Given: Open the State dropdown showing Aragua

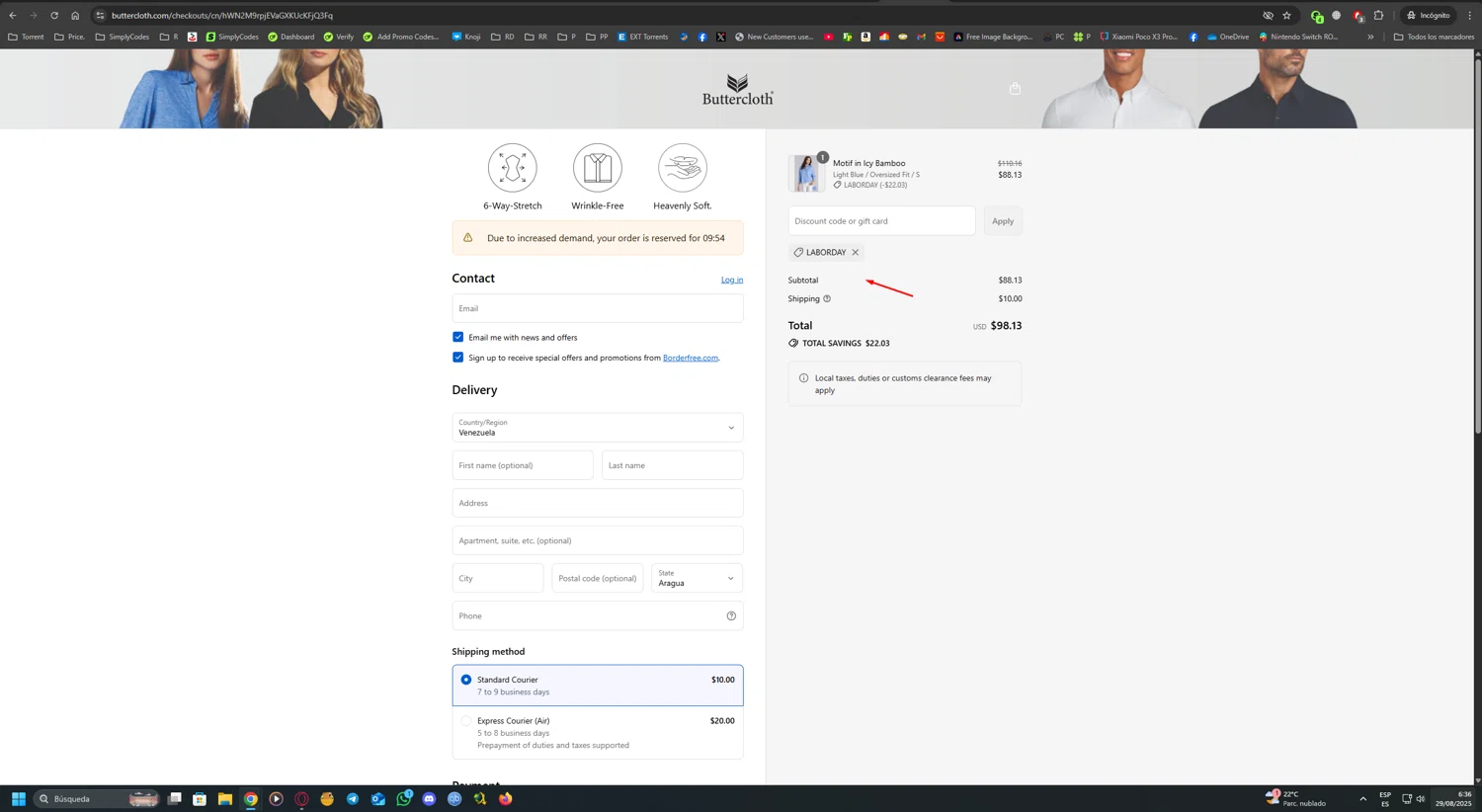Looking at the screenshot, I should click(x=698, y=578).
